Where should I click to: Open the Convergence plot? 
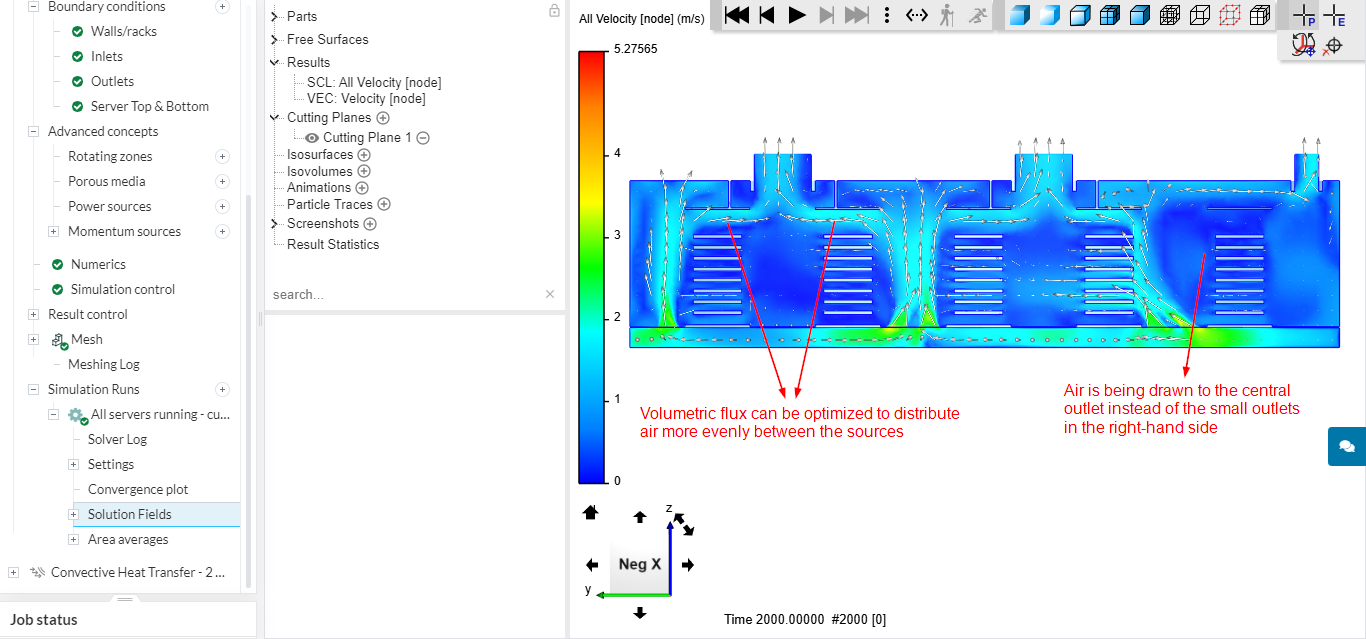click(x=138, y=489)
